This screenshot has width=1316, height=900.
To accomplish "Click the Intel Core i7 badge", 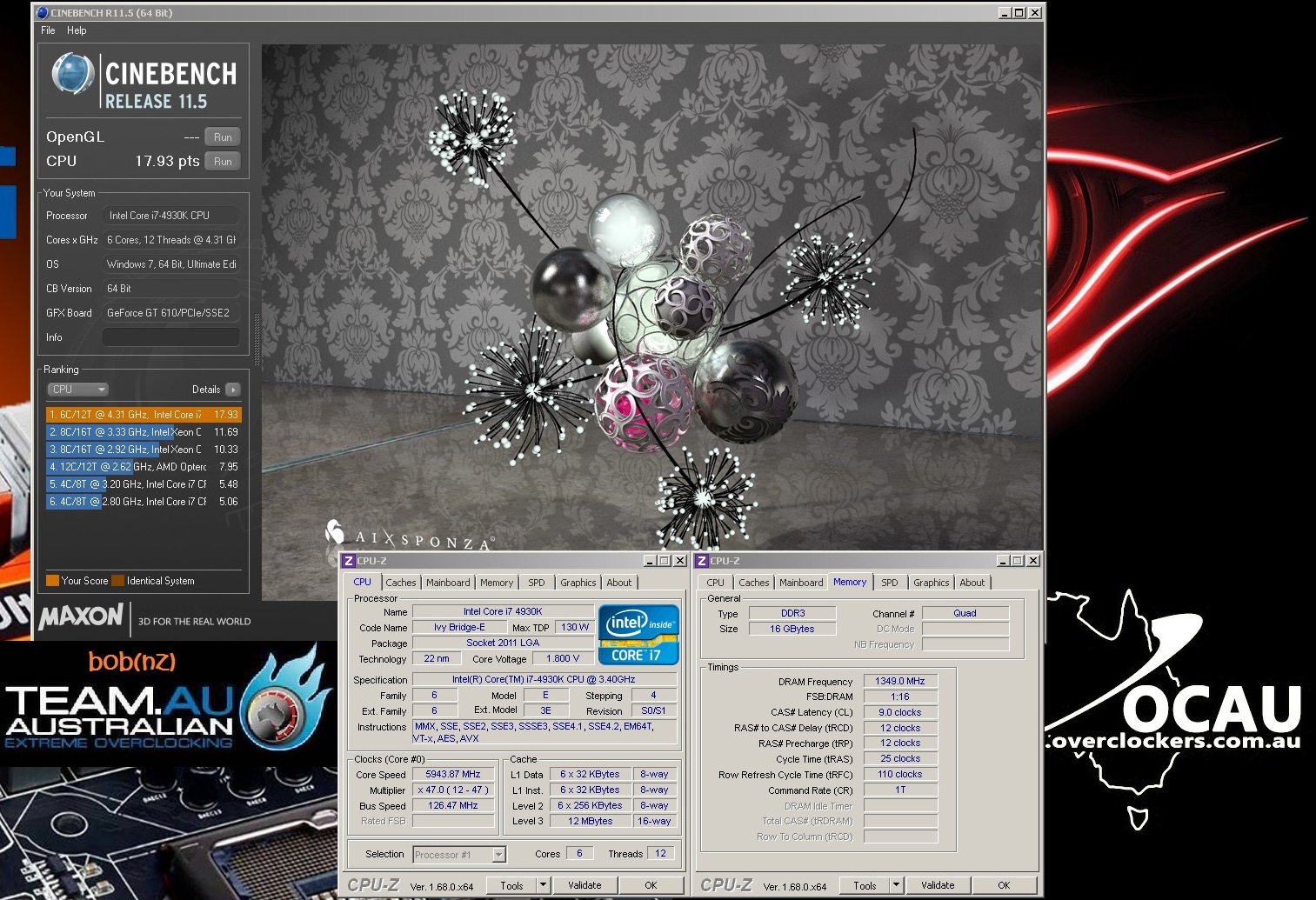I will (x=638, y=634).
